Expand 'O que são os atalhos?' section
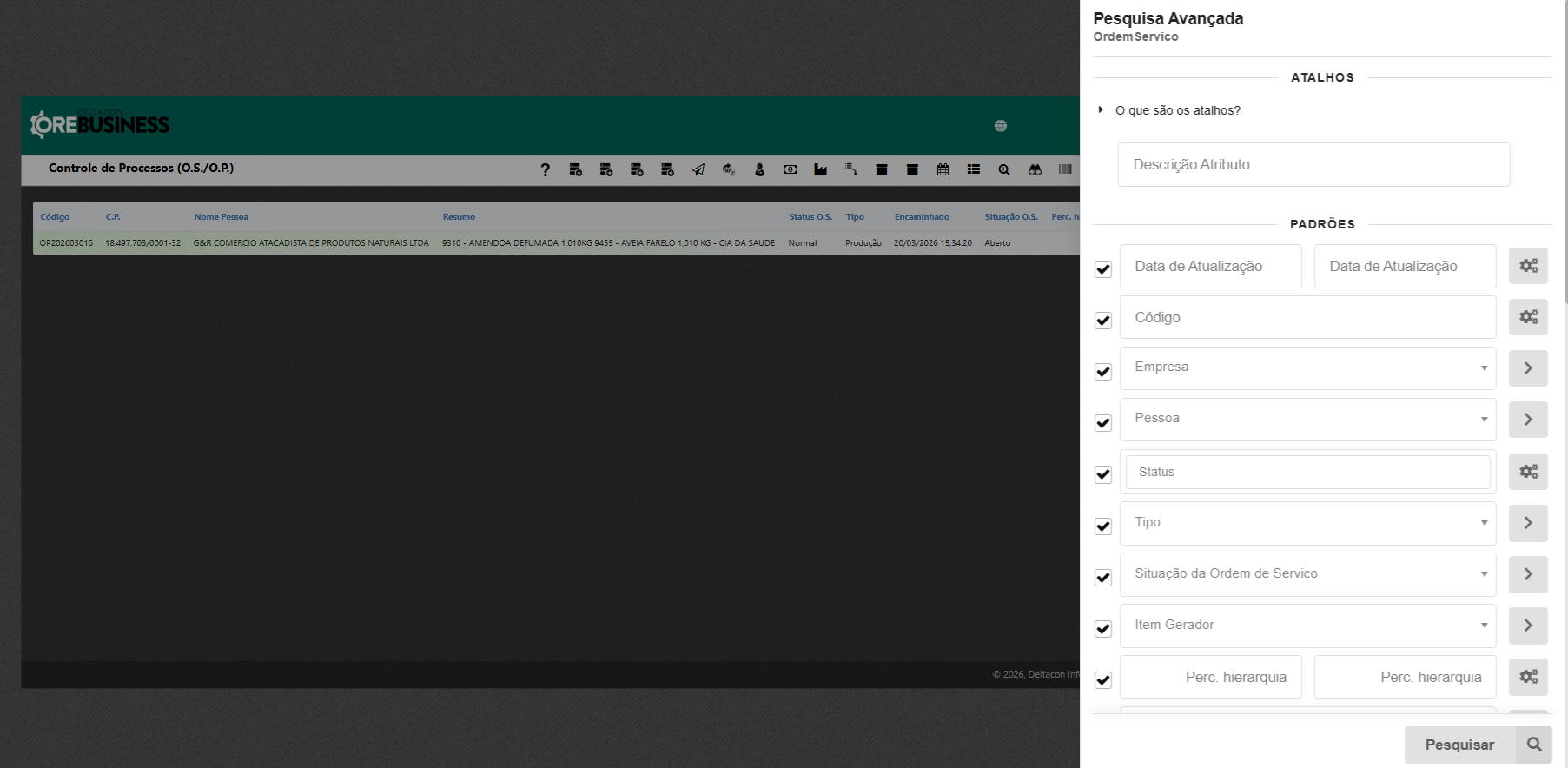The image size is (1568, 768). click(1177, 110)
